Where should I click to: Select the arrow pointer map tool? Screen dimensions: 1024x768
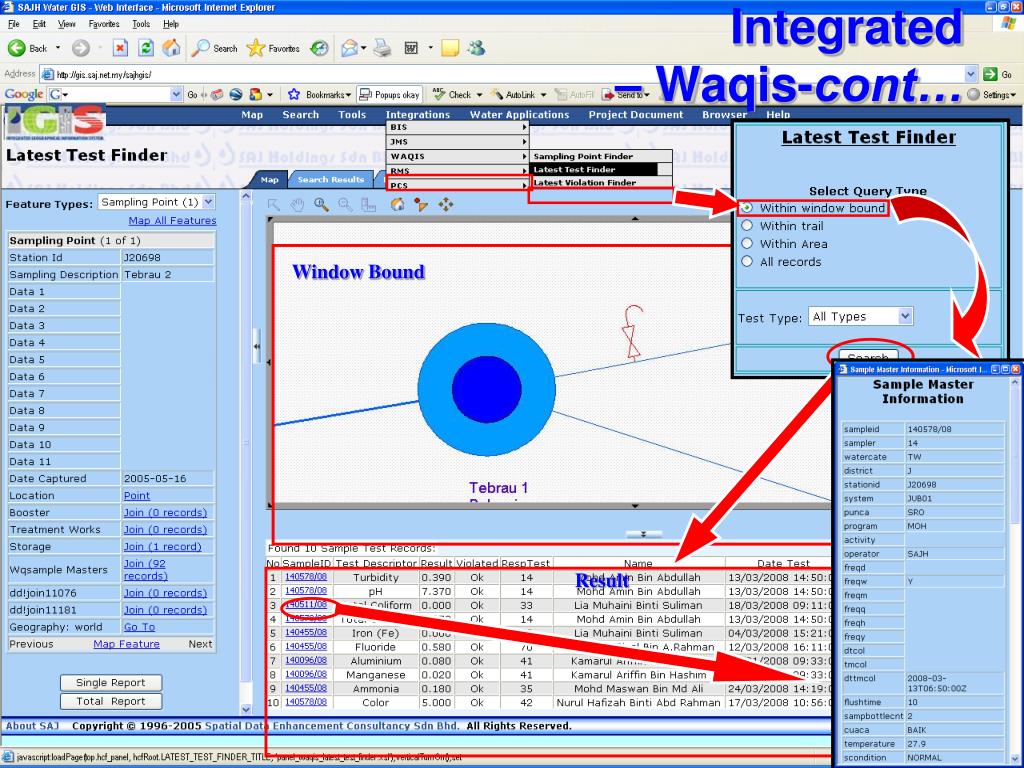[274, 205]
